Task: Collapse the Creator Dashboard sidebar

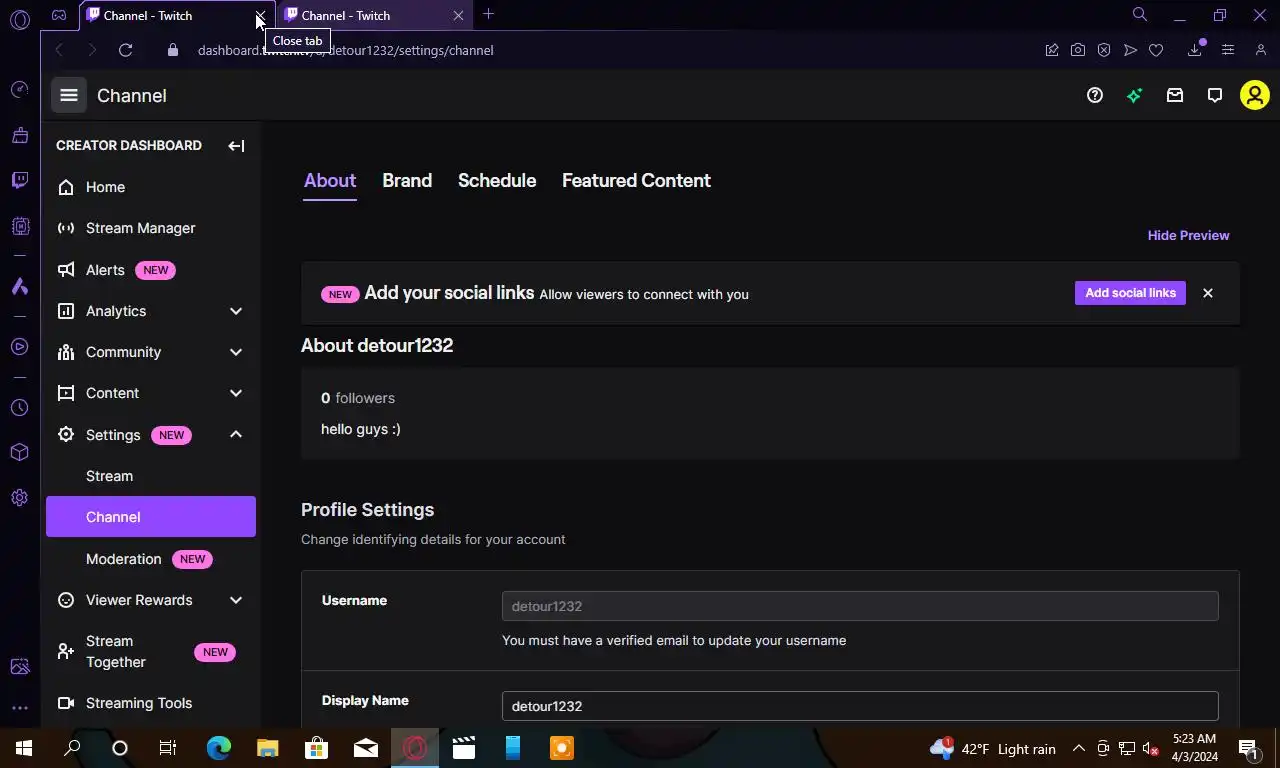Action: point(236,146)
